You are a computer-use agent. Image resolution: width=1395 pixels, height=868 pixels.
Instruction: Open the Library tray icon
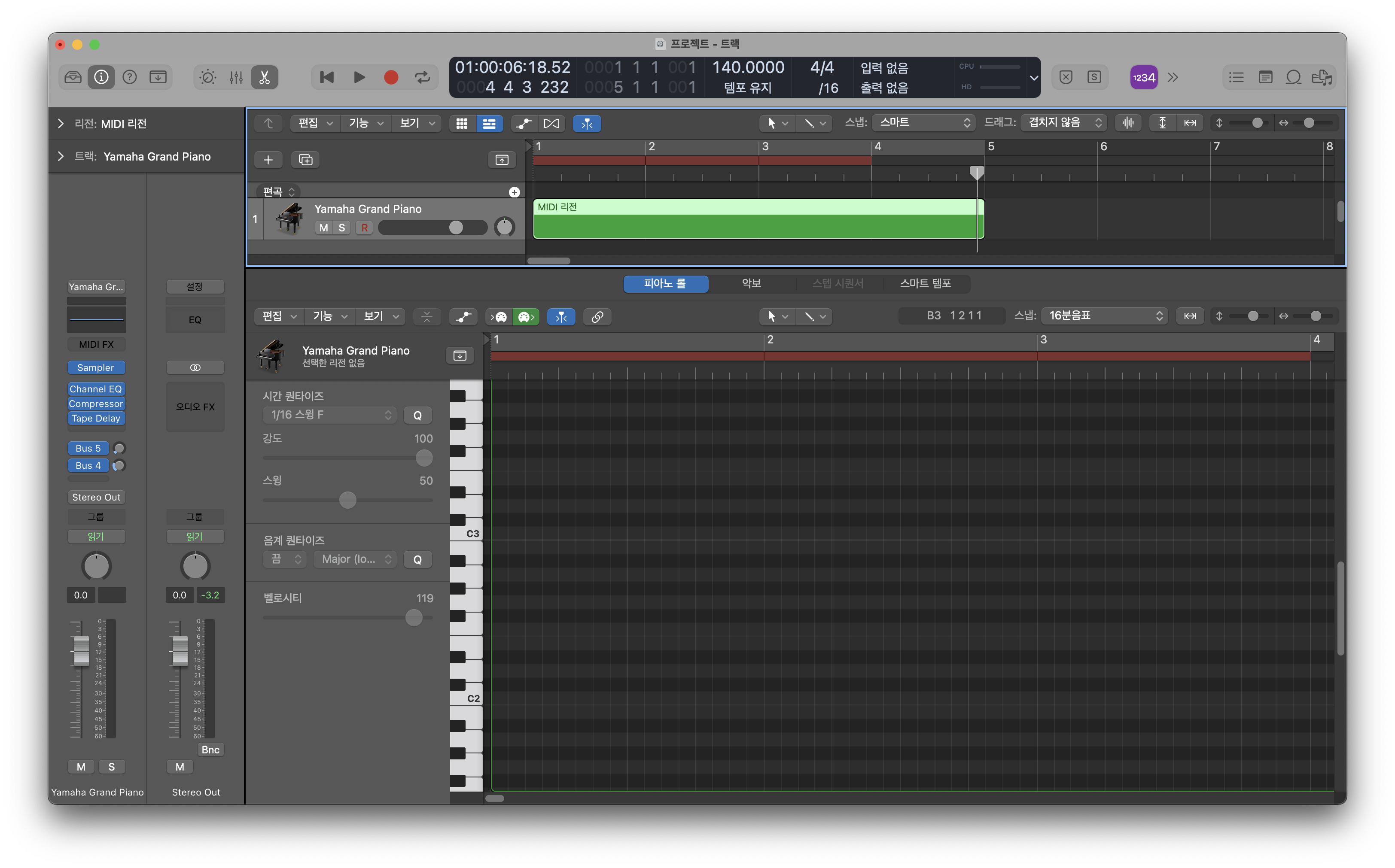click(73, 78)
